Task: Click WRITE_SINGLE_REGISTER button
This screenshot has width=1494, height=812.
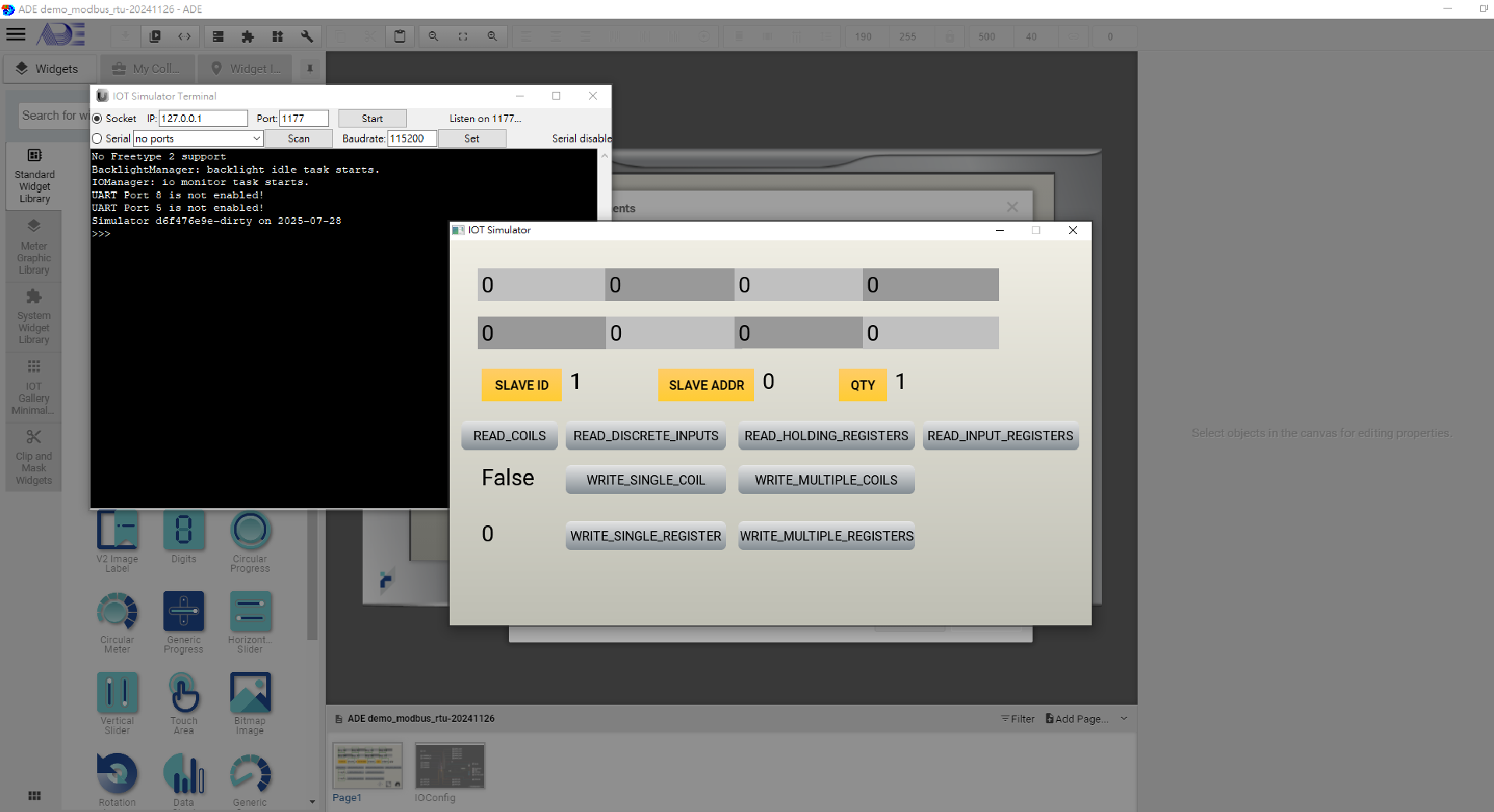Action: click(645, 536)
